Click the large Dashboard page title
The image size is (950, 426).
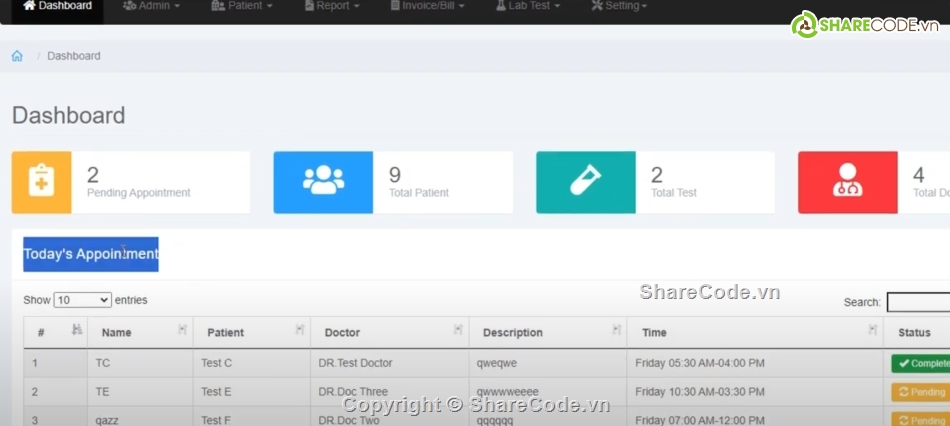click(68, 115)
